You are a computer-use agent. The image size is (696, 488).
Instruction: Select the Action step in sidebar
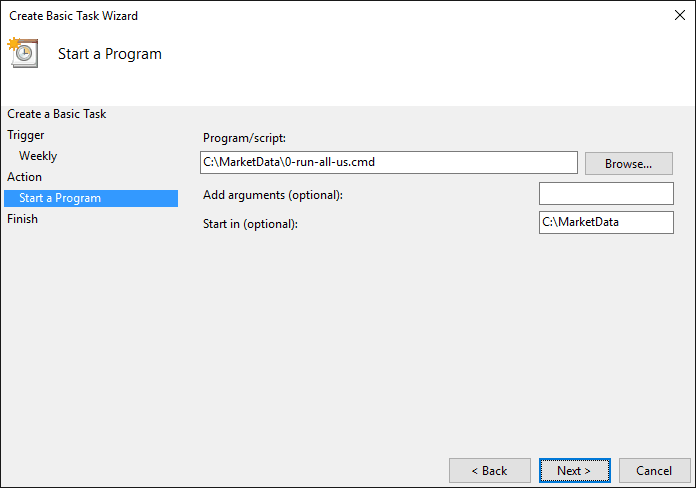click(x=24, y=177)
